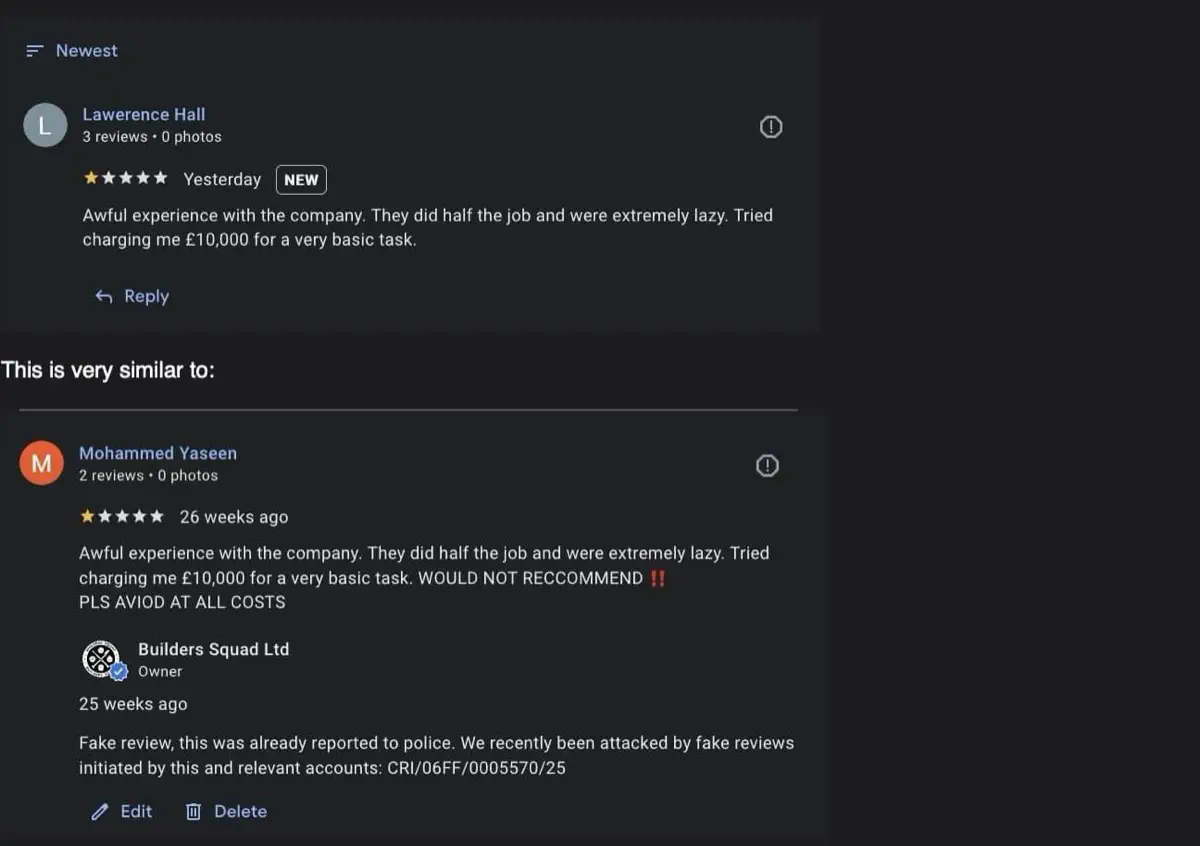1200x846 pixels.
Task: Click the Builders Squad Ltd owner name
Action: click(x=213, y=649)
